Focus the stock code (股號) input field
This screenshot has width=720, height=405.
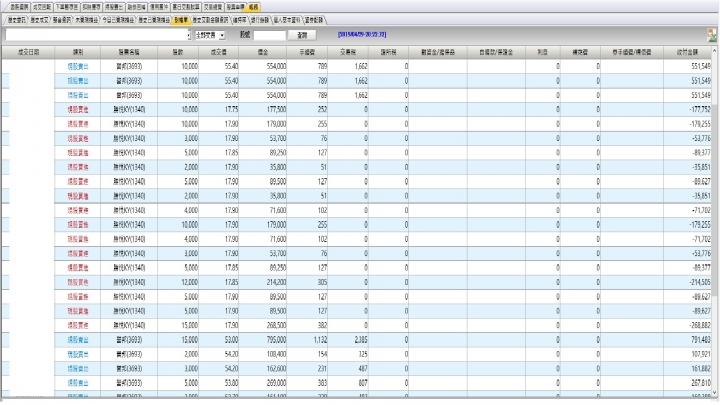coord(270,35)
